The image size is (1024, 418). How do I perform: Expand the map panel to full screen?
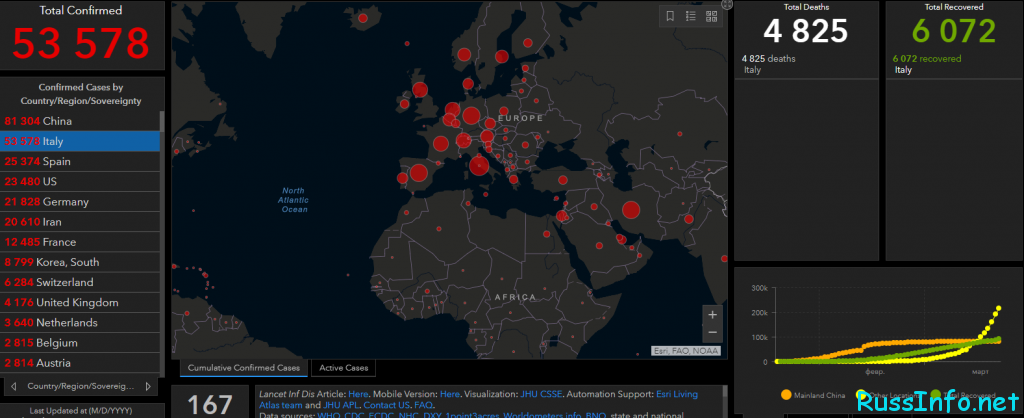727,5
